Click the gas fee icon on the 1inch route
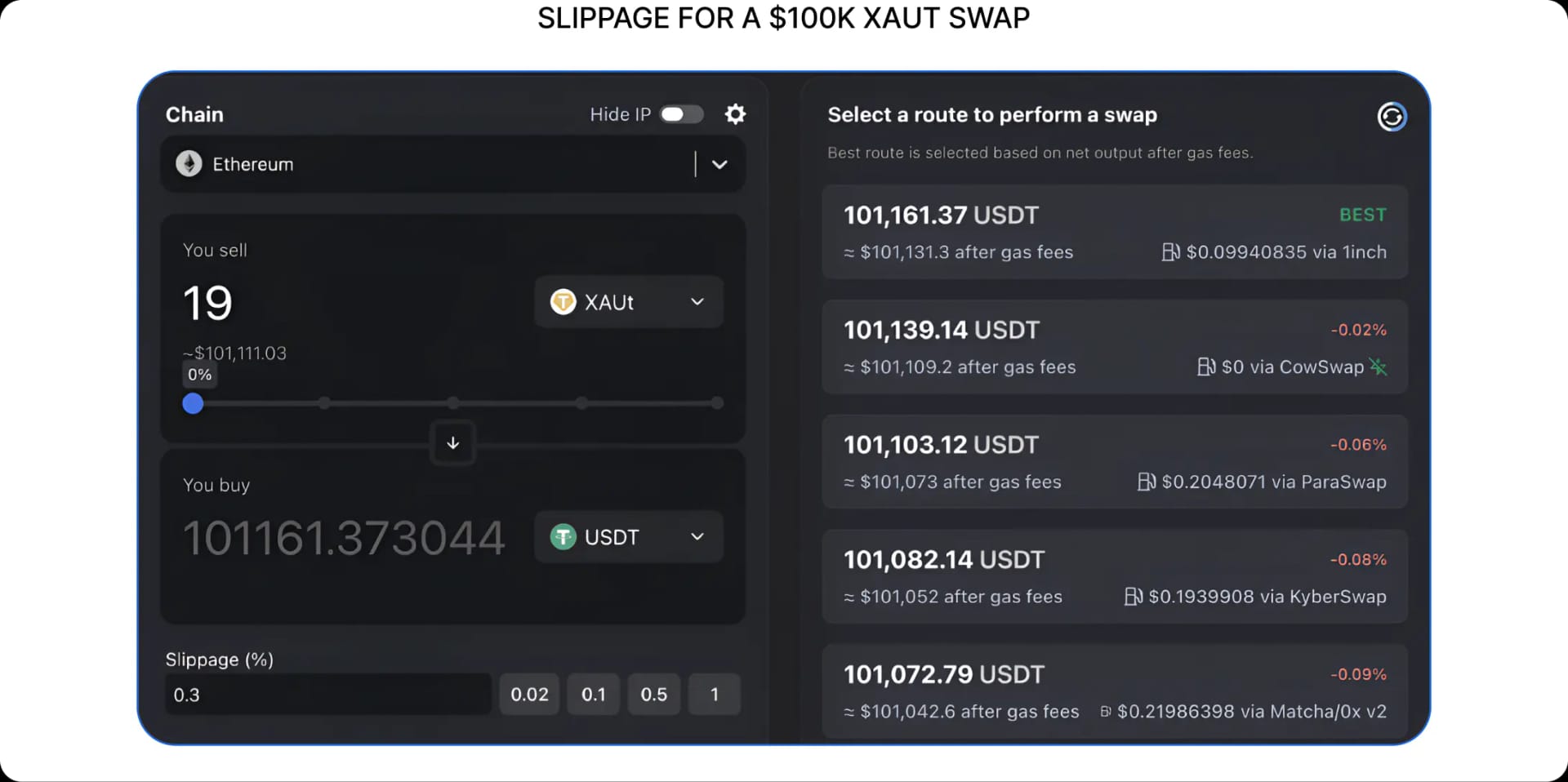This screenshot has height=782, width=1568. click(x=1169, y=251)
